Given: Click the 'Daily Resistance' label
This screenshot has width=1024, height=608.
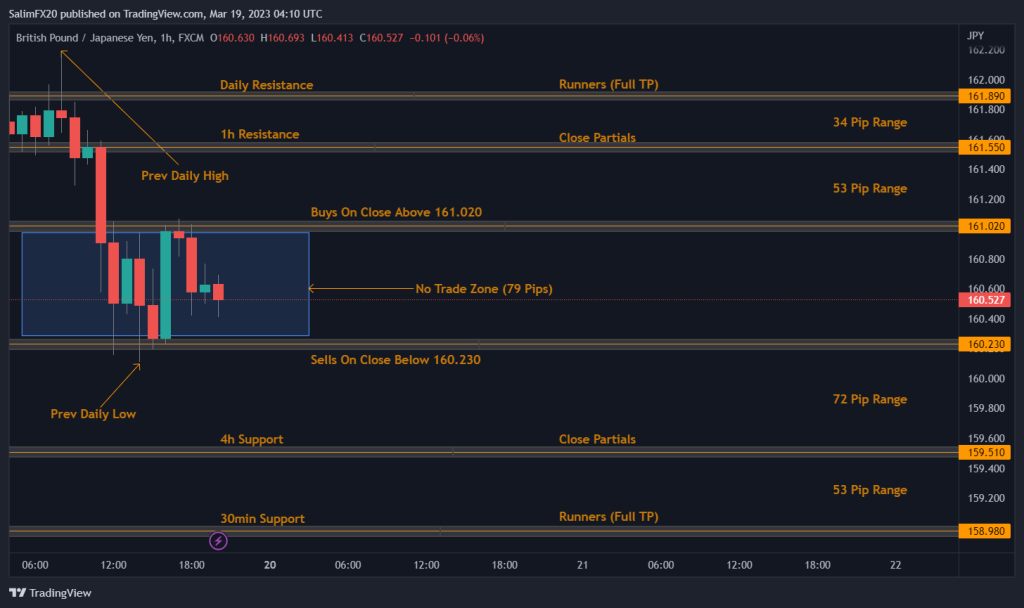Looking at the screenshot, I should 266,85.
